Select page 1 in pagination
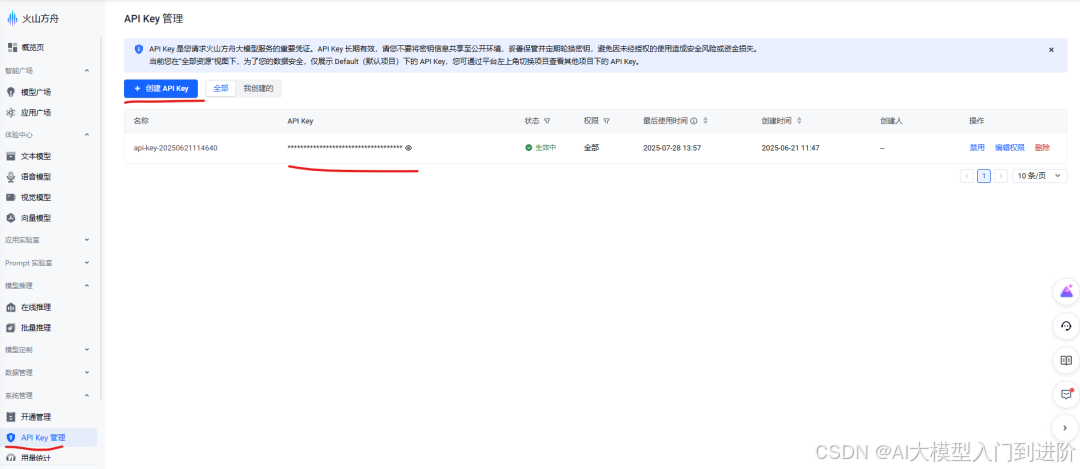1080x469 pixels. click(x=984, y=176)
